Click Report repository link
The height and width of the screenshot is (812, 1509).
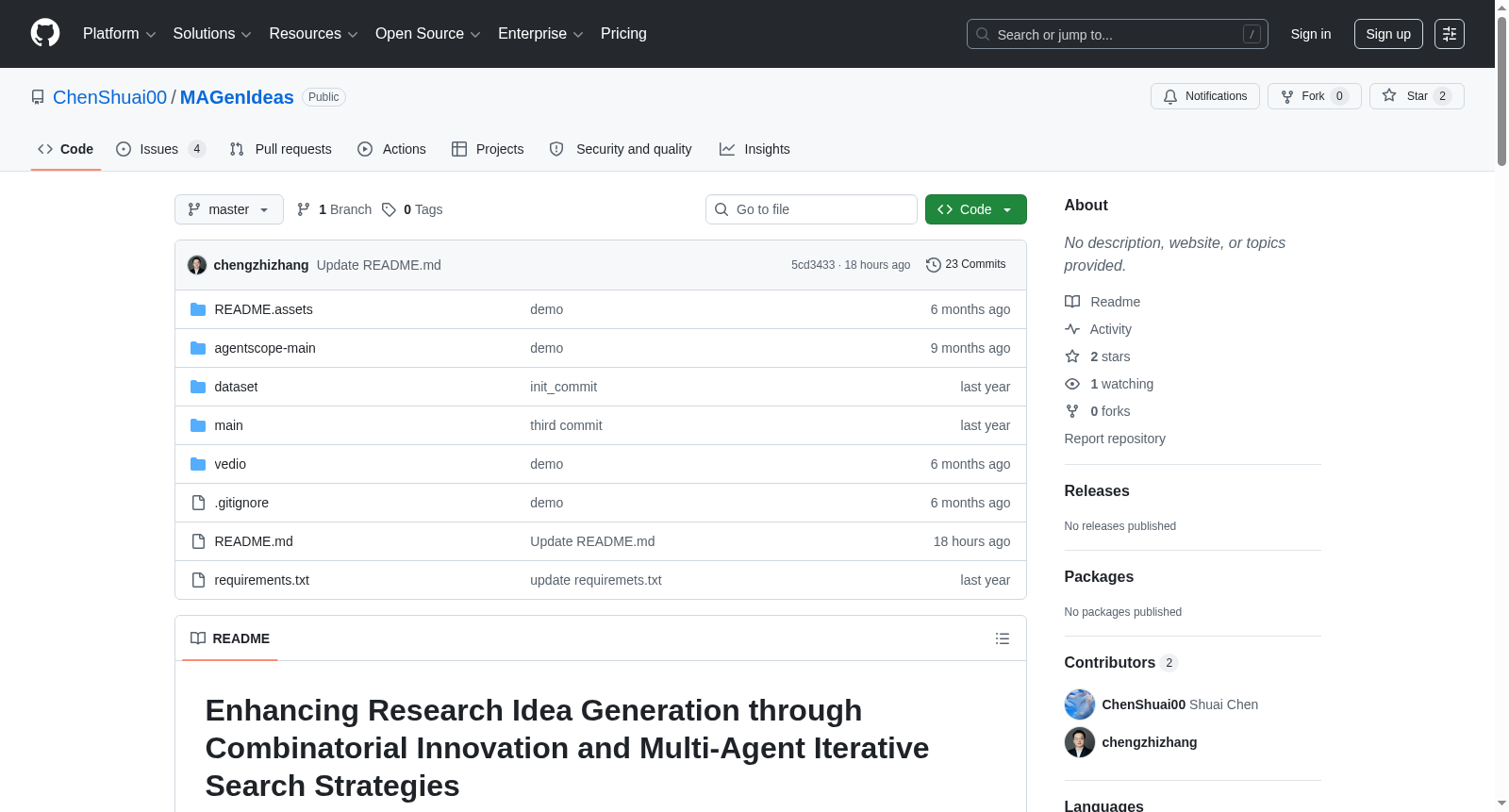[x=1115, y=439]
